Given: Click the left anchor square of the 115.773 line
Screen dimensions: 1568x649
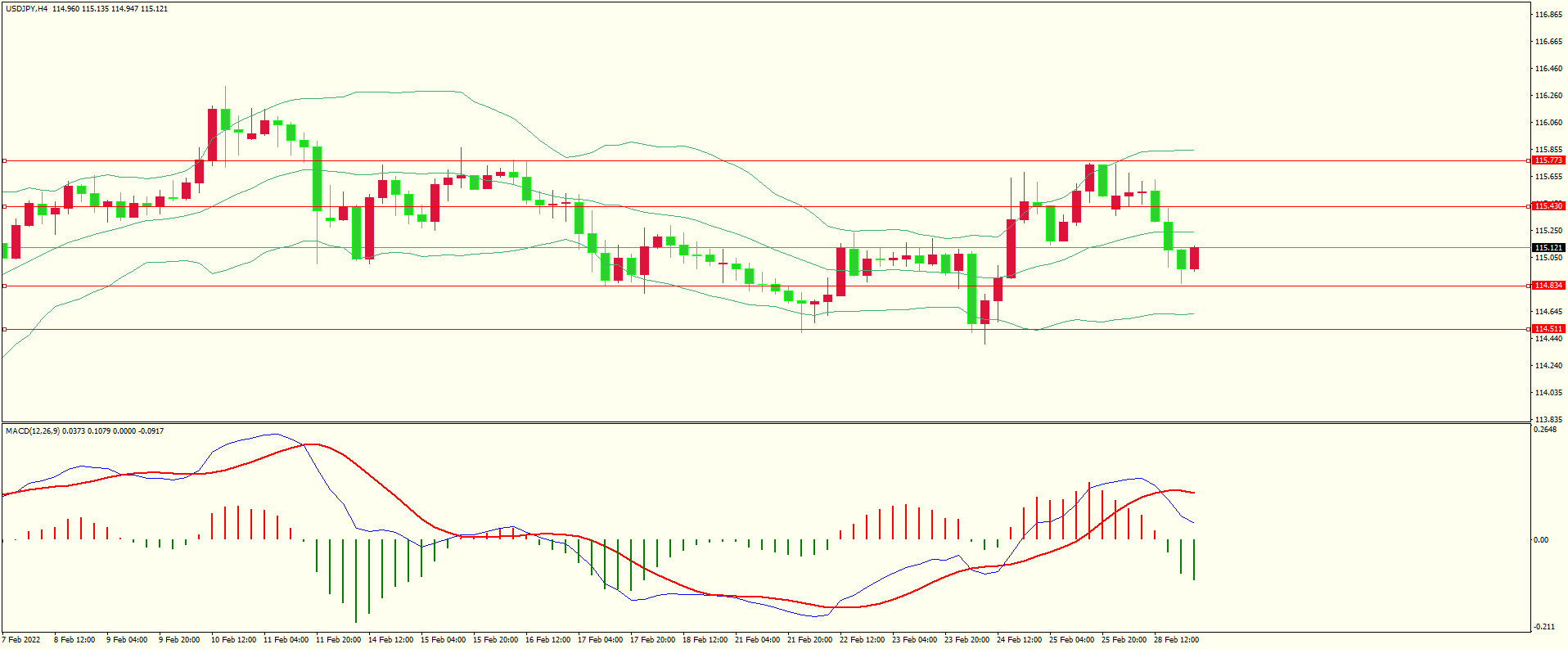Looking at the screenshot, I should 4,161.
